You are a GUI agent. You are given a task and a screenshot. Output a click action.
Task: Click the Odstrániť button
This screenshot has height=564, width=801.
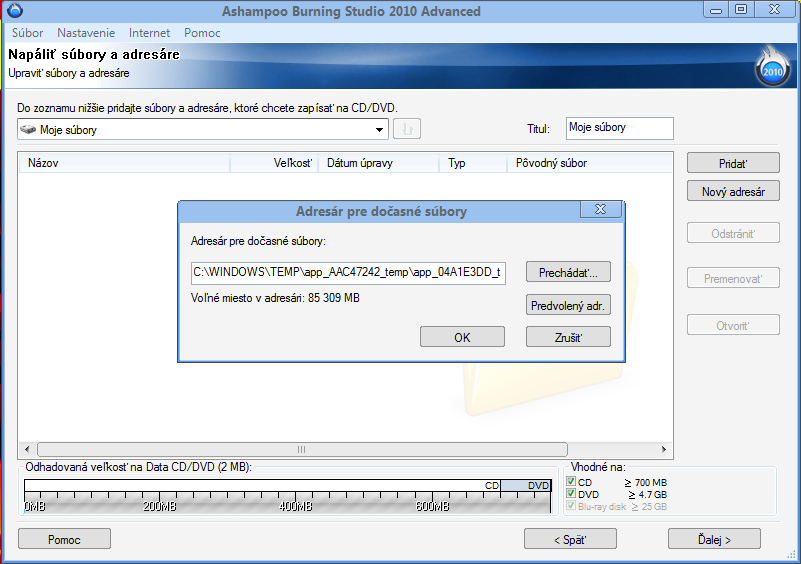733,233
